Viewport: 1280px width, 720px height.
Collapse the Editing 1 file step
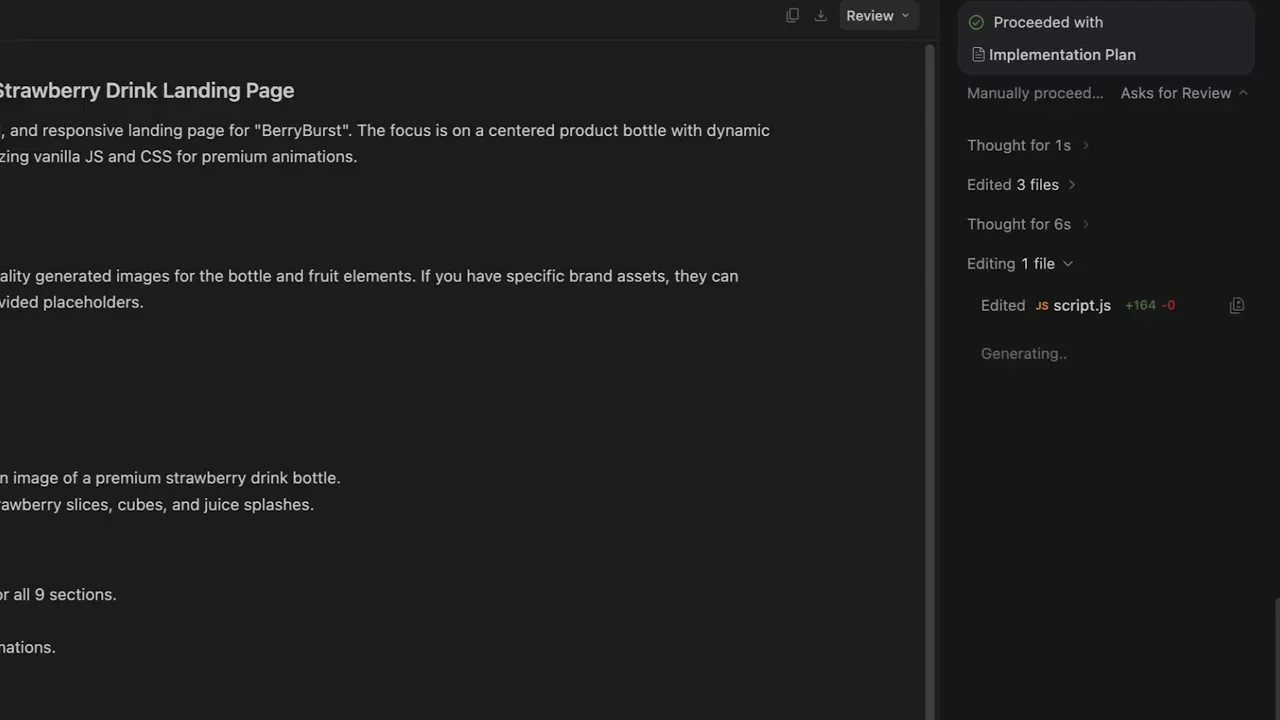tap(1020, 264)
